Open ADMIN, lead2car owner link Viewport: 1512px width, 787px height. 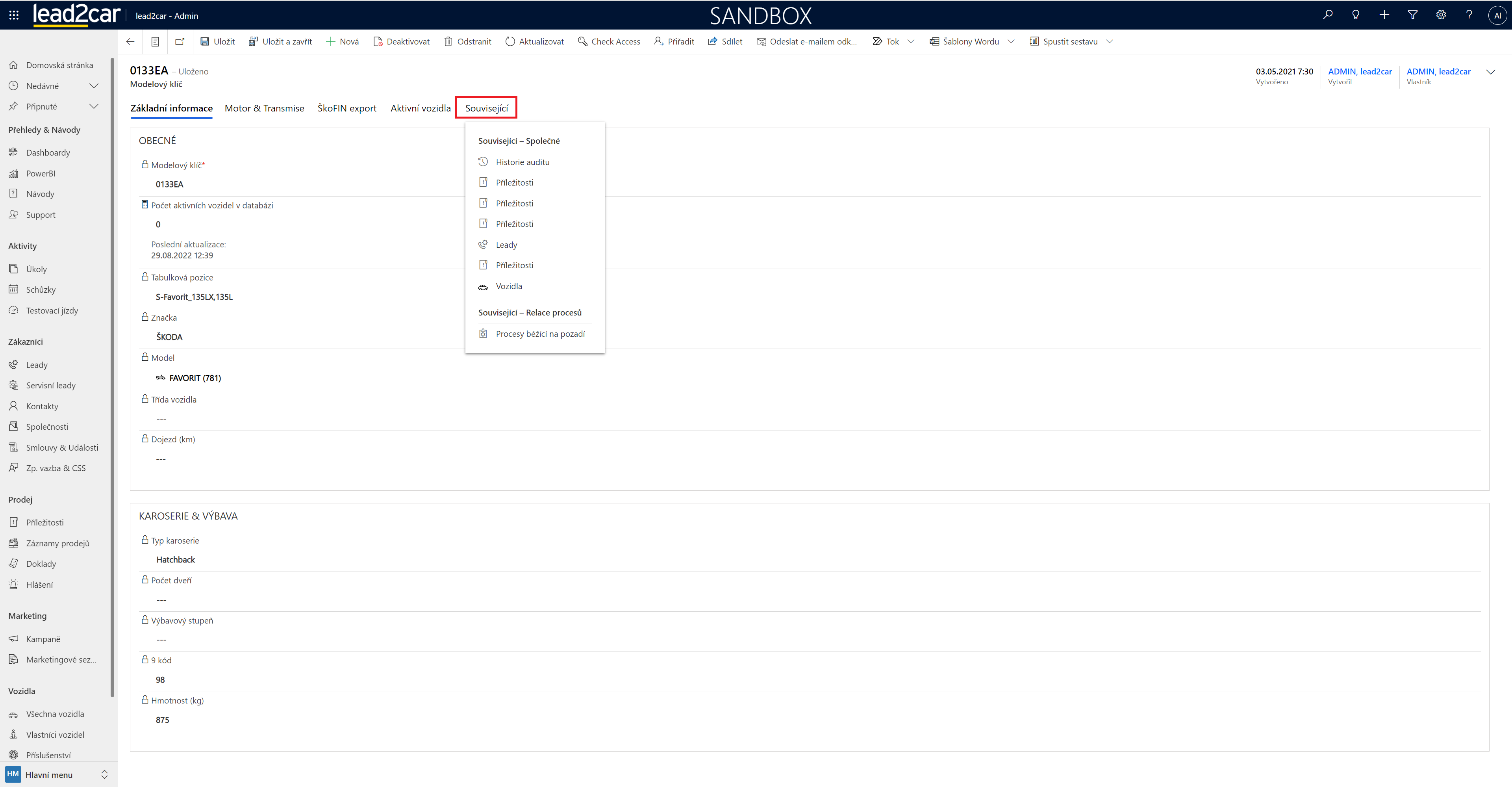(1438, 72)
